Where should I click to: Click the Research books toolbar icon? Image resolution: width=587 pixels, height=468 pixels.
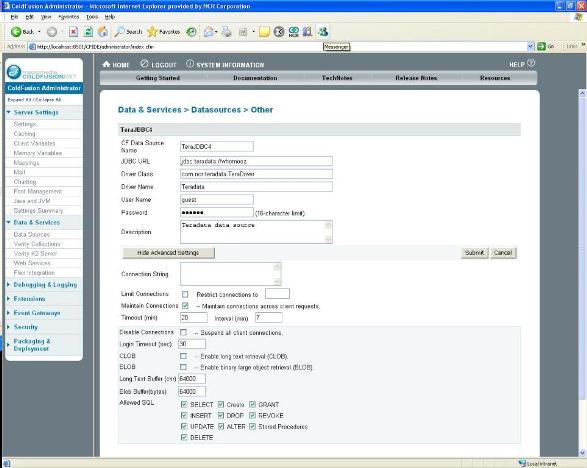point(308,32)
